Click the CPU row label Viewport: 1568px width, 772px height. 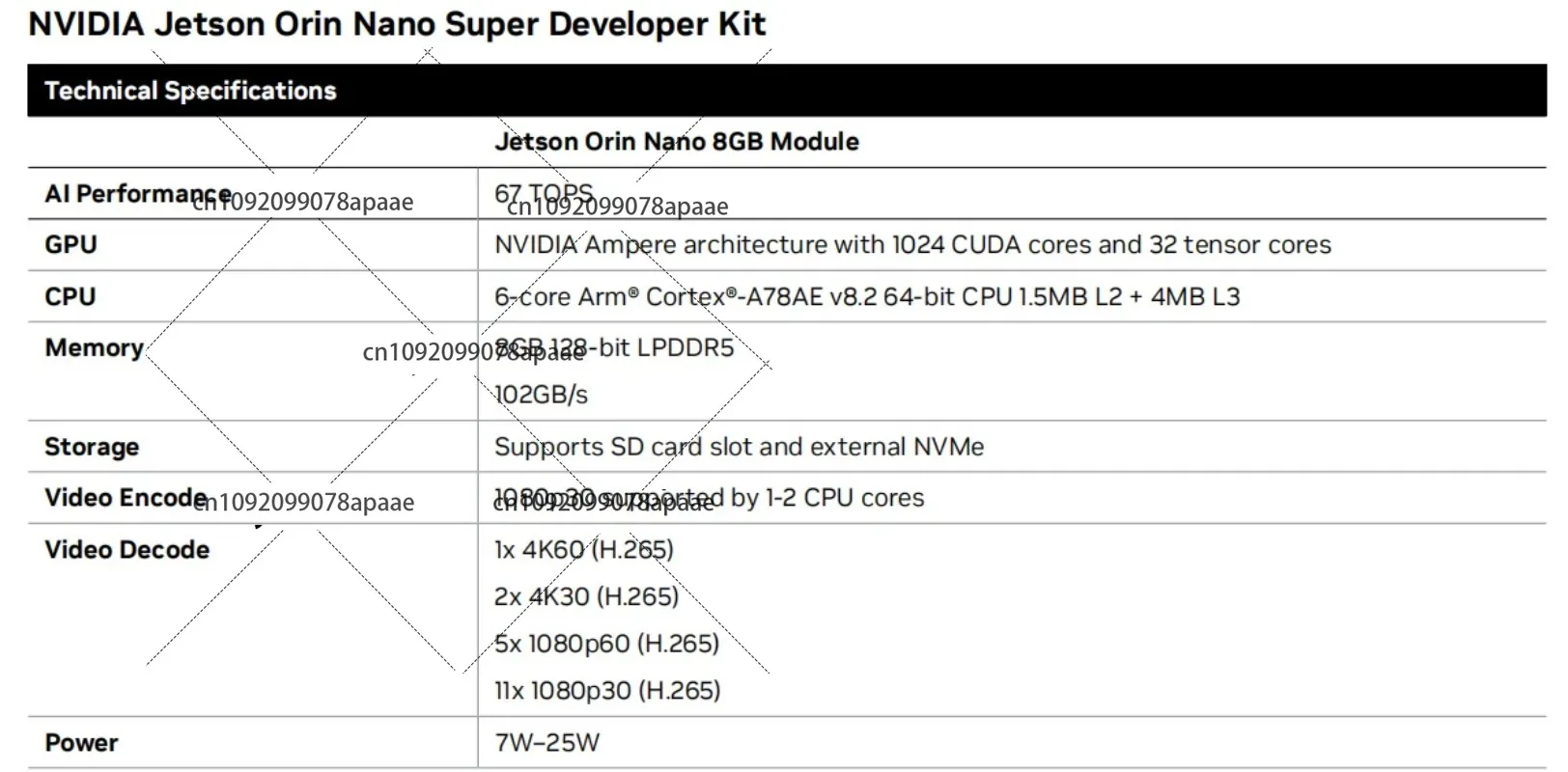click(x=70, y=296)
